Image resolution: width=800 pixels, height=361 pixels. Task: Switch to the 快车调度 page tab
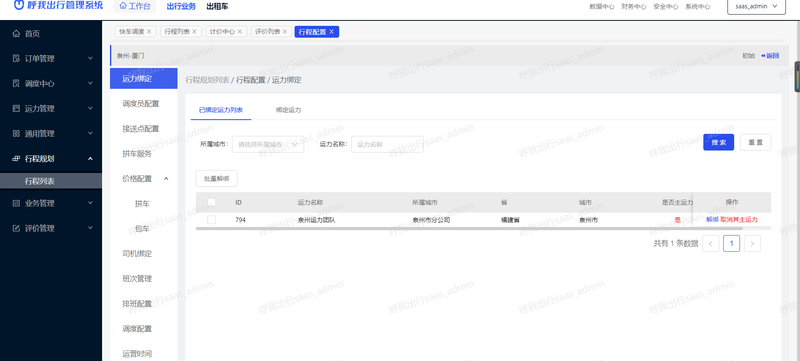pos(132,32)
